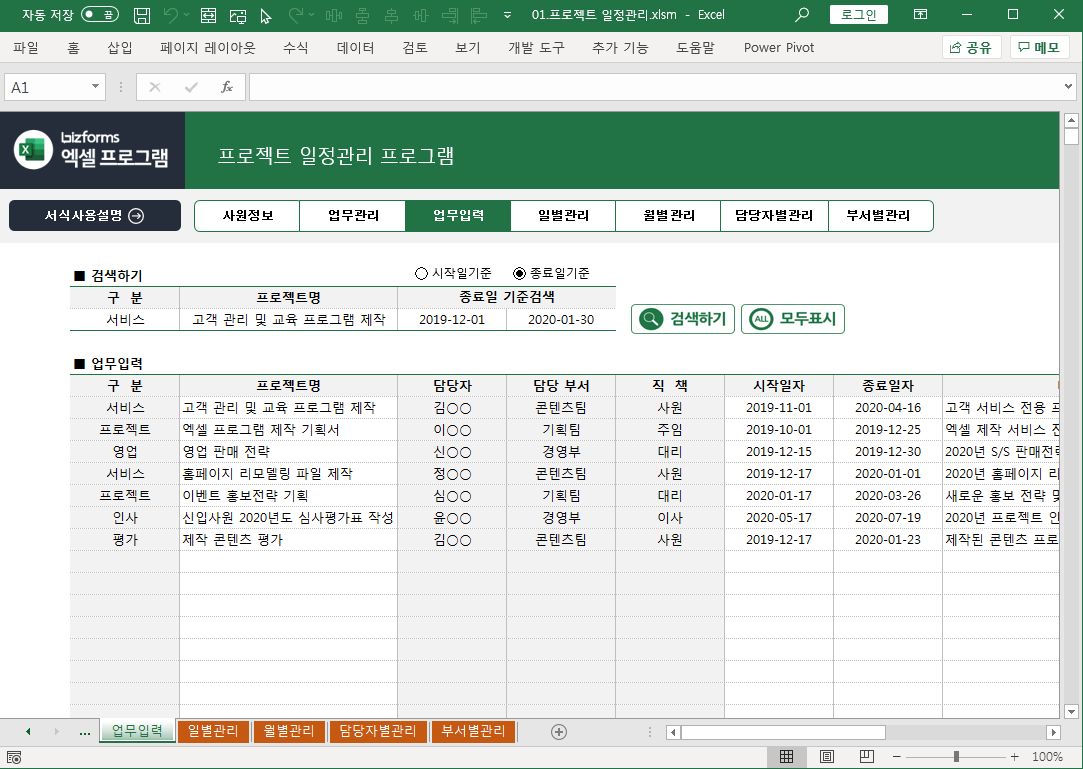Go to the 업무관리 navigation button
Viewport: 1083px width, 769px height.
[353, 216]
